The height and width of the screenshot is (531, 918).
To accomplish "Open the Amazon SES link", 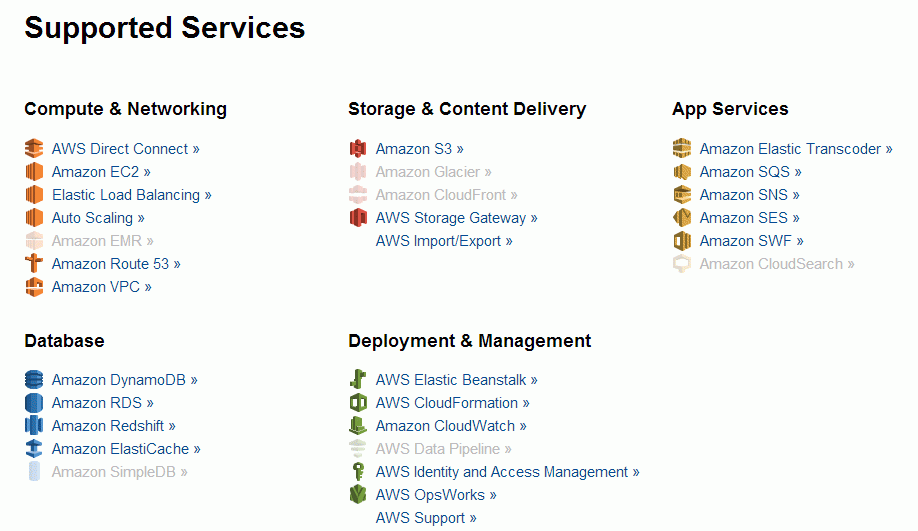I will (750, 218).
